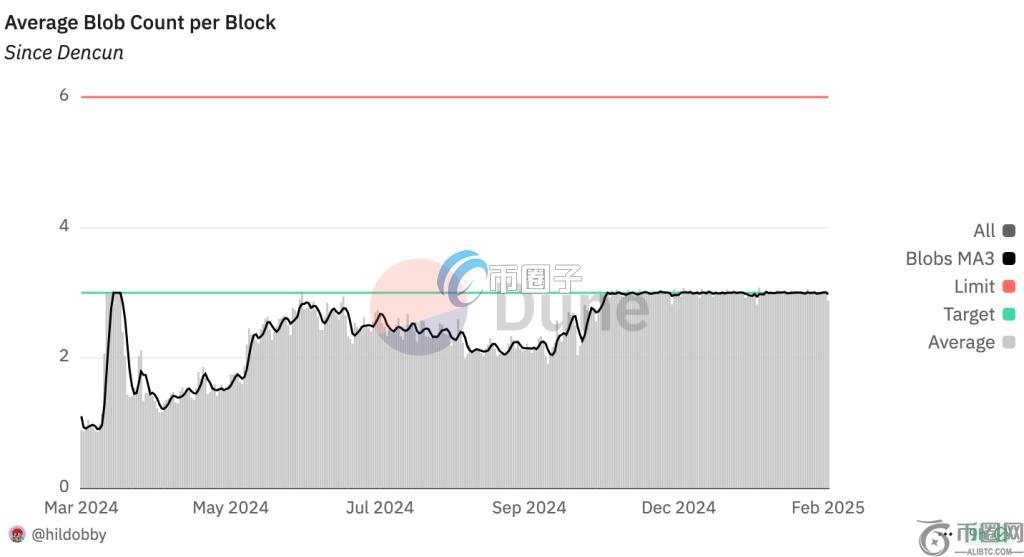Image resolution: width=1024 pixels, height=557 pixels.
Task: Select the Limit legend text
Action: (974, 287)
